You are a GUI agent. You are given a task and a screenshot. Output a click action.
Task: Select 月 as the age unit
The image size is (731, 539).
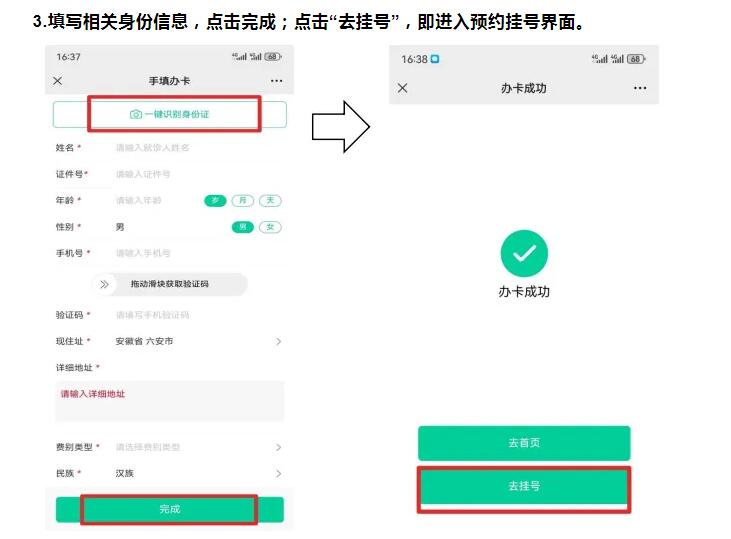coord(243,200)
